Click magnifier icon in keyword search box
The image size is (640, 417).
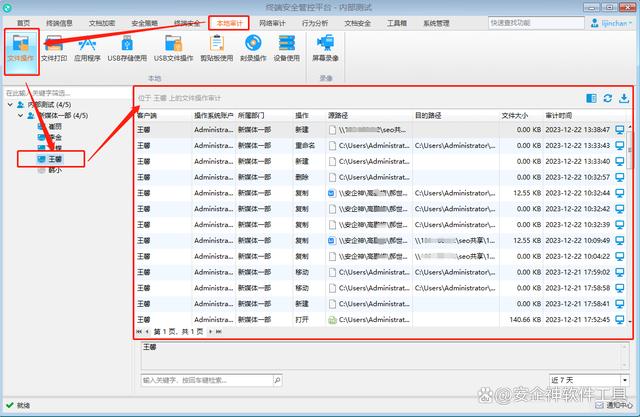tap(277, 380)
